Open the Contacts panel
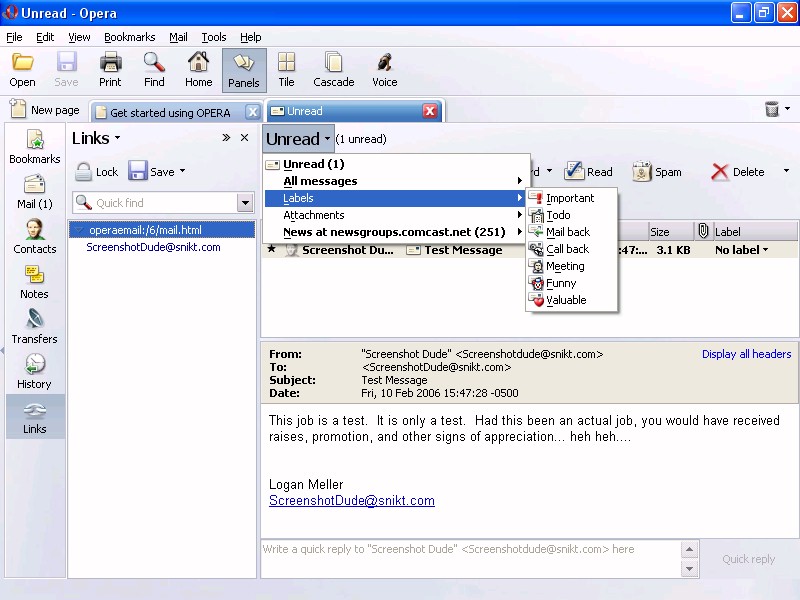This screenshot has height=600, width=800. click(34, 237)
